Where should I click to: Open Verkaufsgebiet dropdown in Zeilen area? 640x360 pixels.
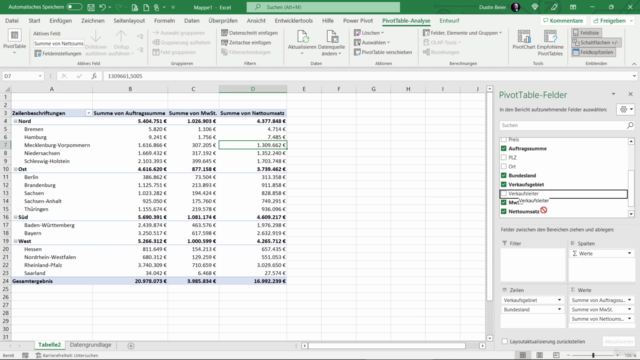point(559,300)
